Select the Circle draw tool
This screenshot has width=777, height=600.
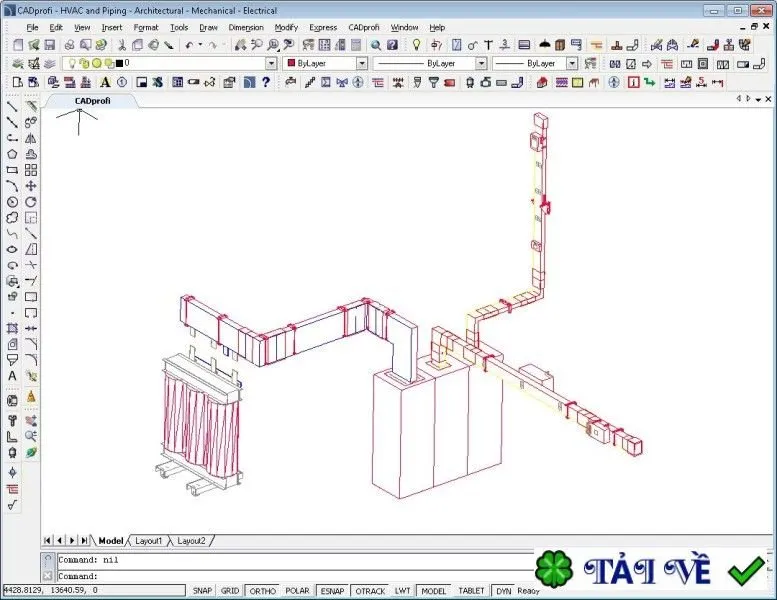12,202
